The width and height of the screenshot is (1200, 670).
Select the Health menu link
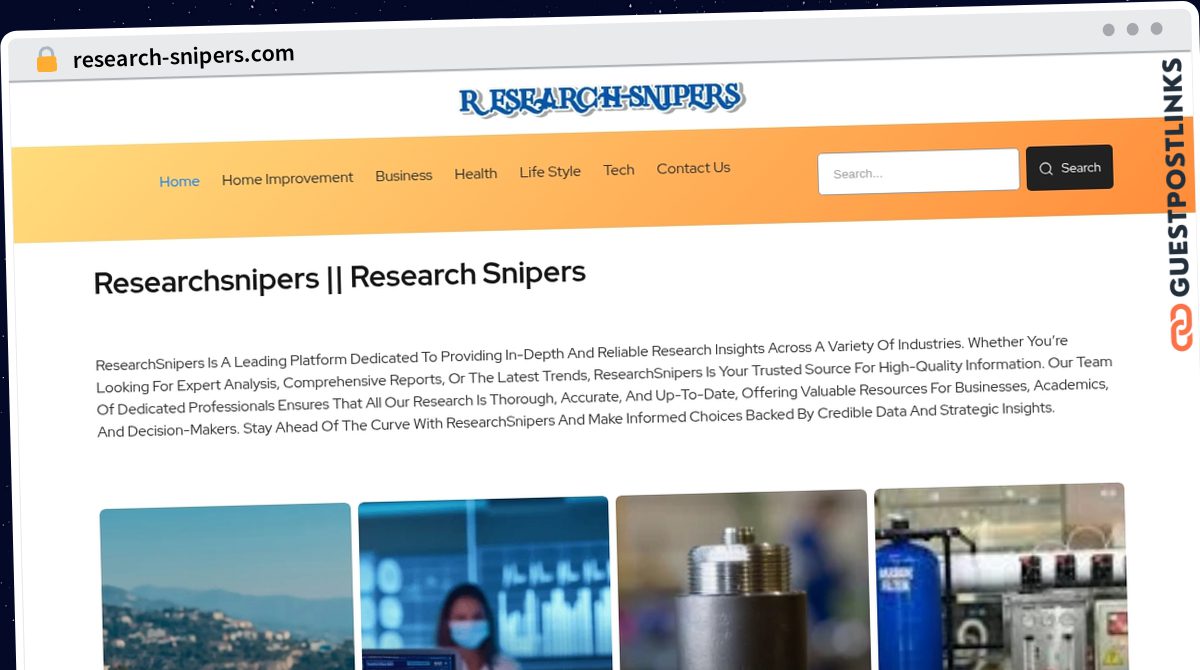pyautogui.click(x=476, y=173)
